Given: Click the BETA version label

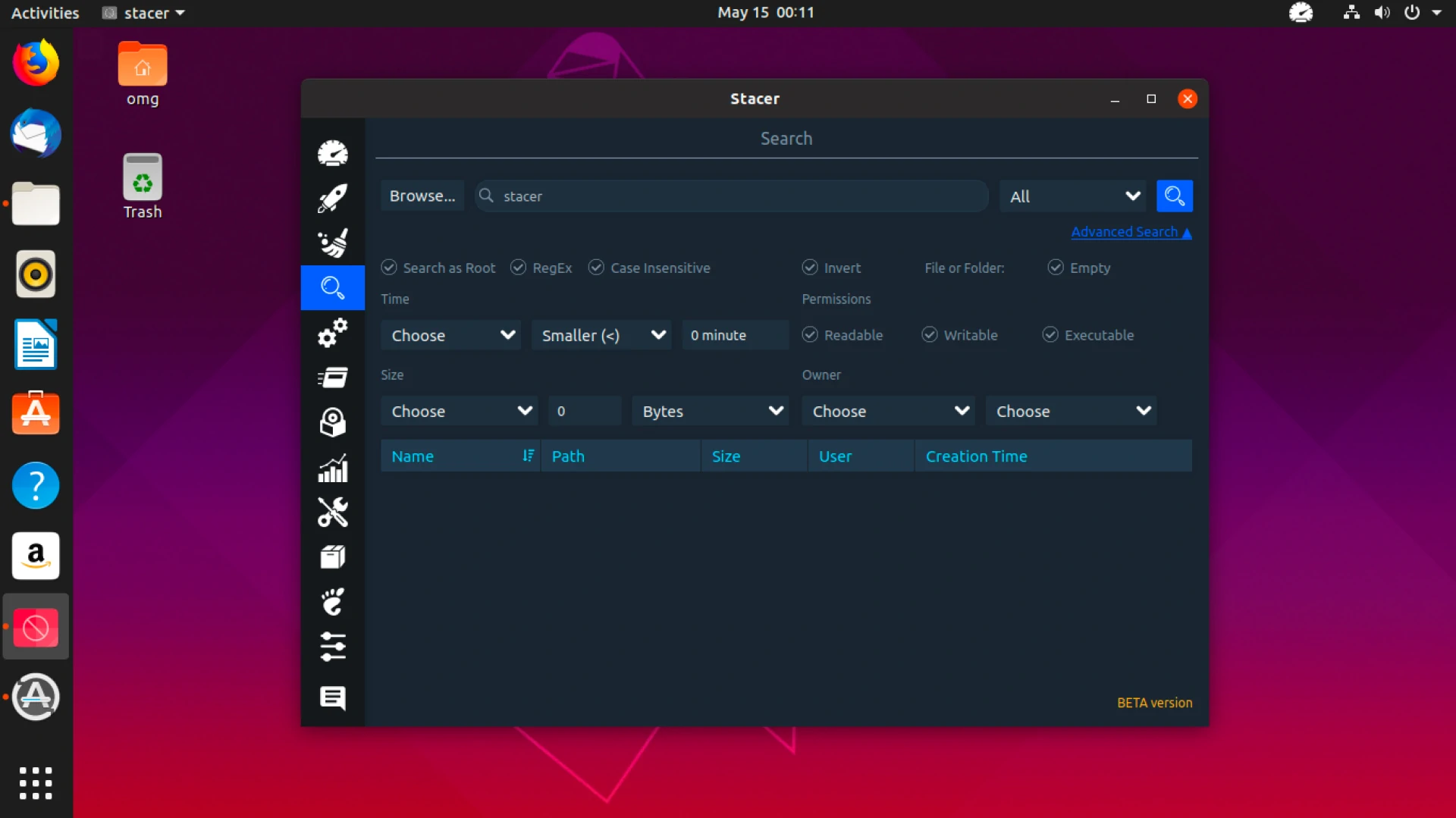Looking at the screenshot, I should [1154, 703].
